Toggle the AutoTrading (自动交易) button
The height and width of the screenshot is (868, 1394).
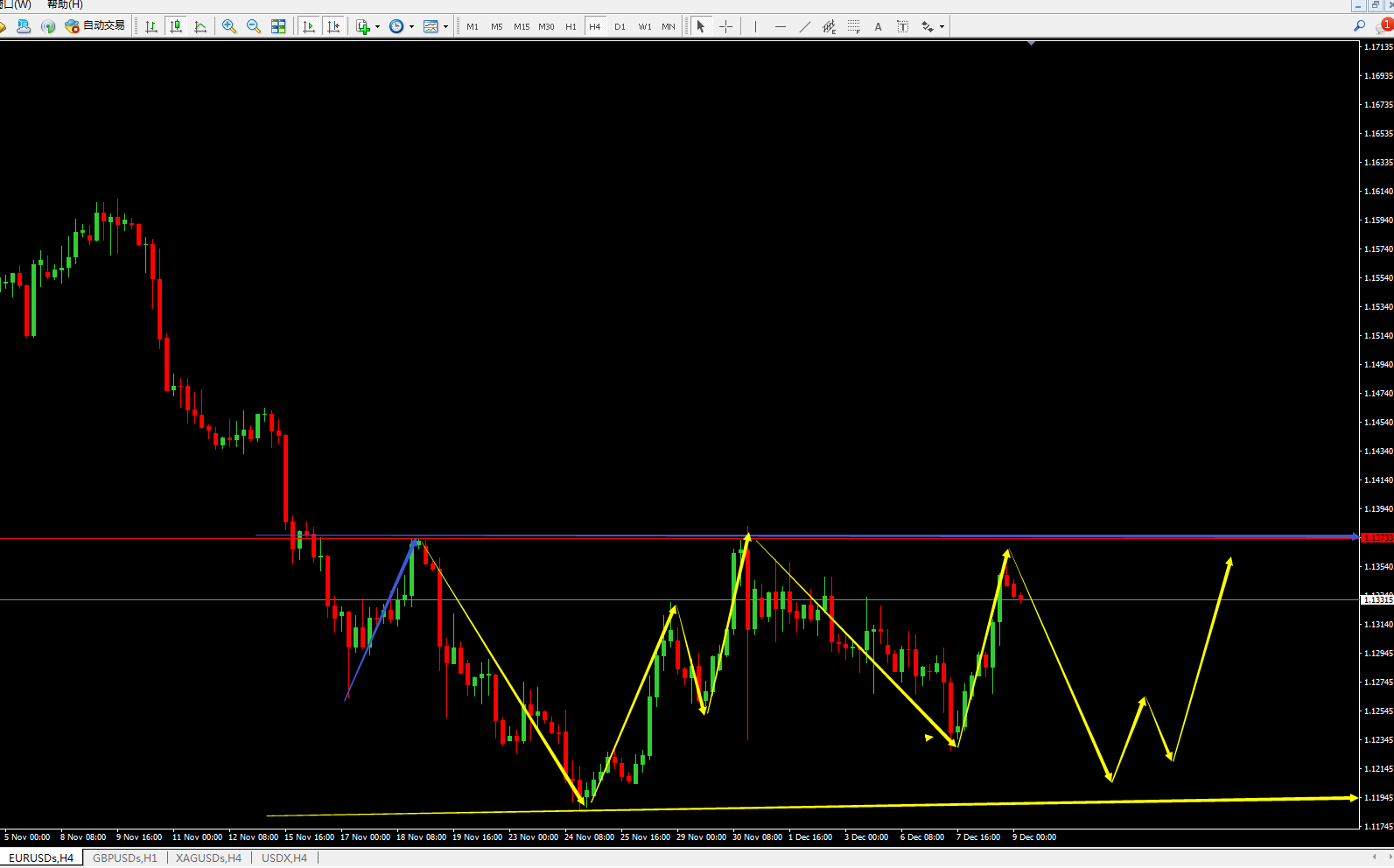point(95,26)
